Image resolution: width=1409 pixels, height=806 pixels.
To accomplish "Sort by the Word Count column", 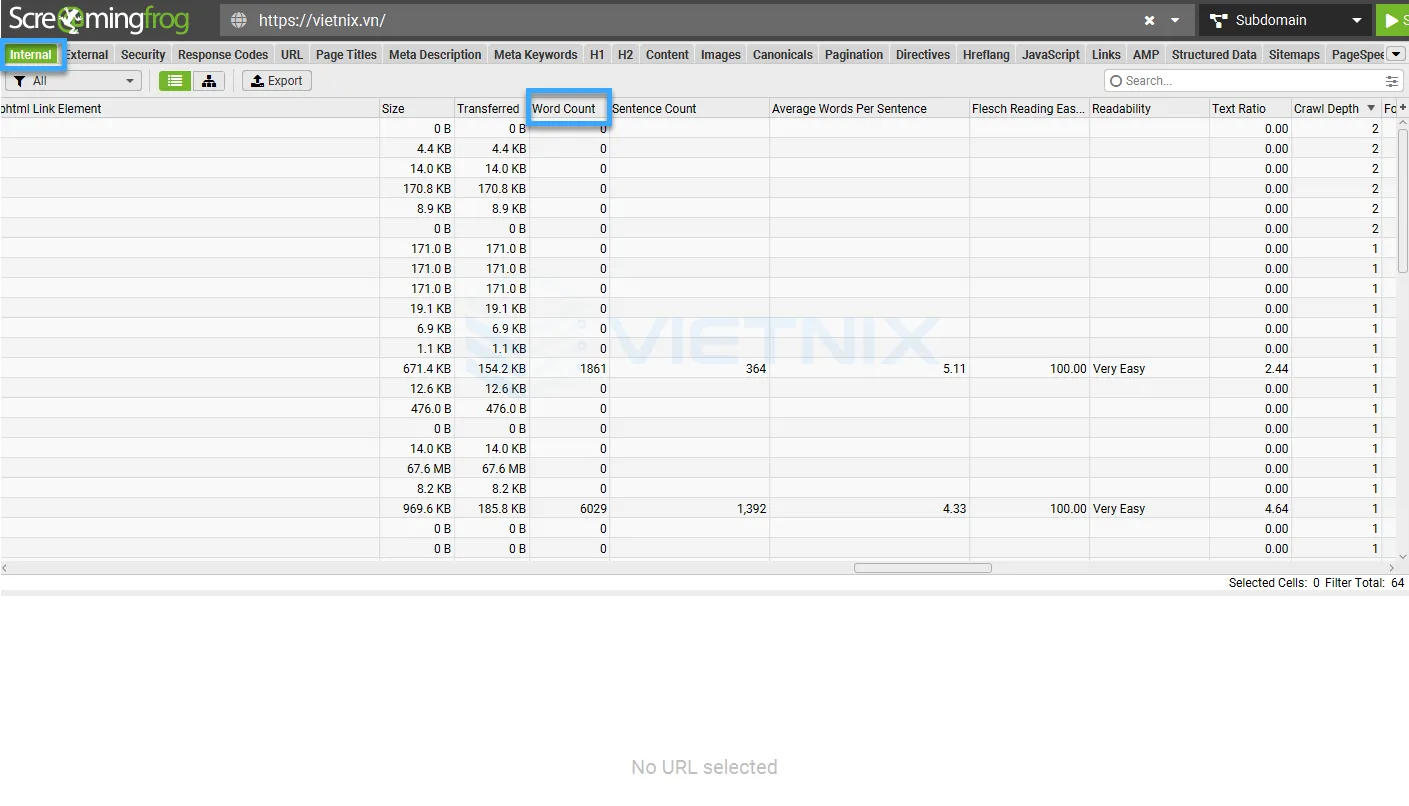I will click(x=564, y=109).
